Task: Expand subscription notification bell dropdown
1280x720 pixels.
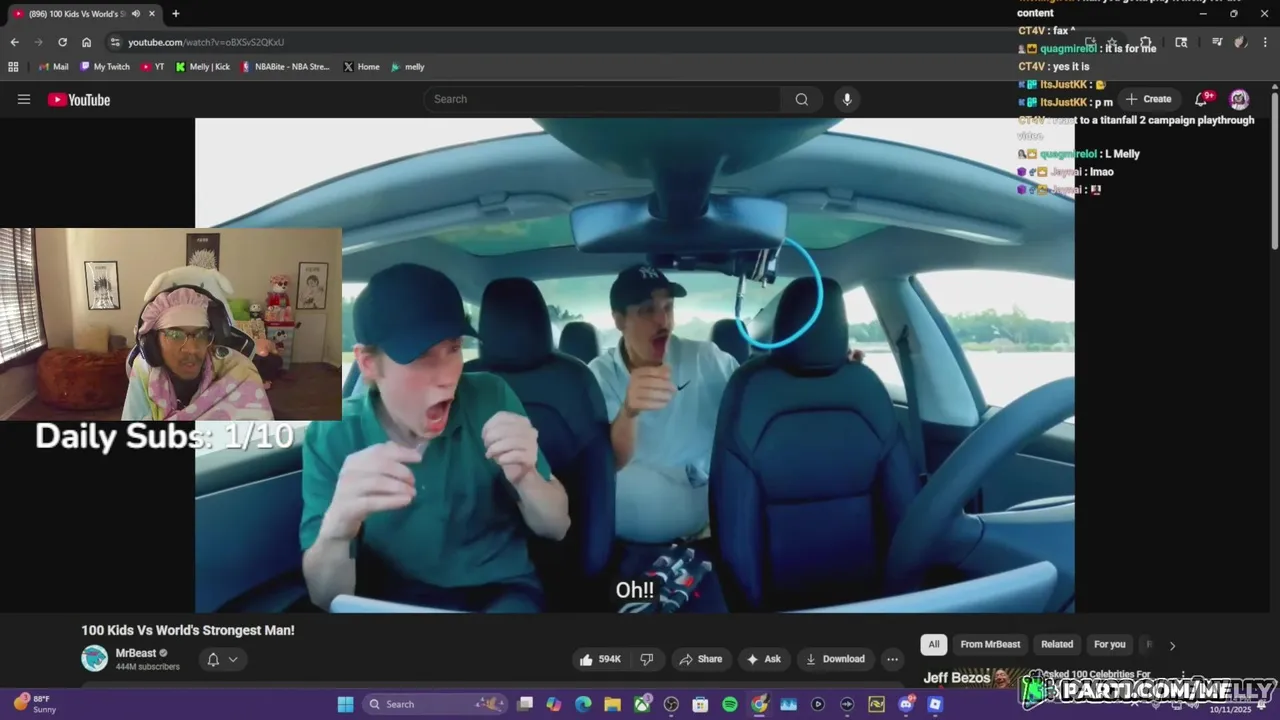Action: pos(222,659)
